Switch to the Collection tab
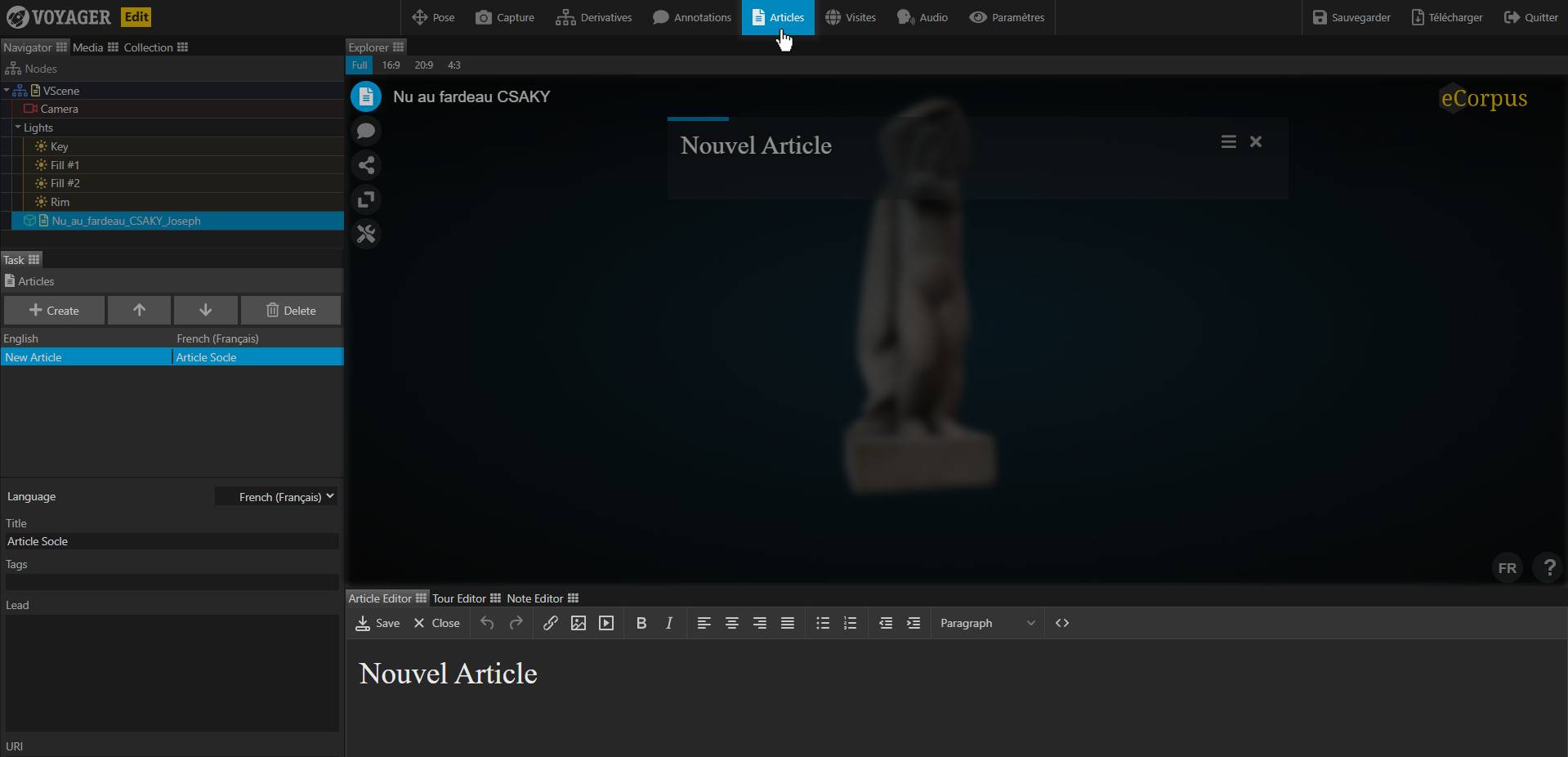 [155, 47]
